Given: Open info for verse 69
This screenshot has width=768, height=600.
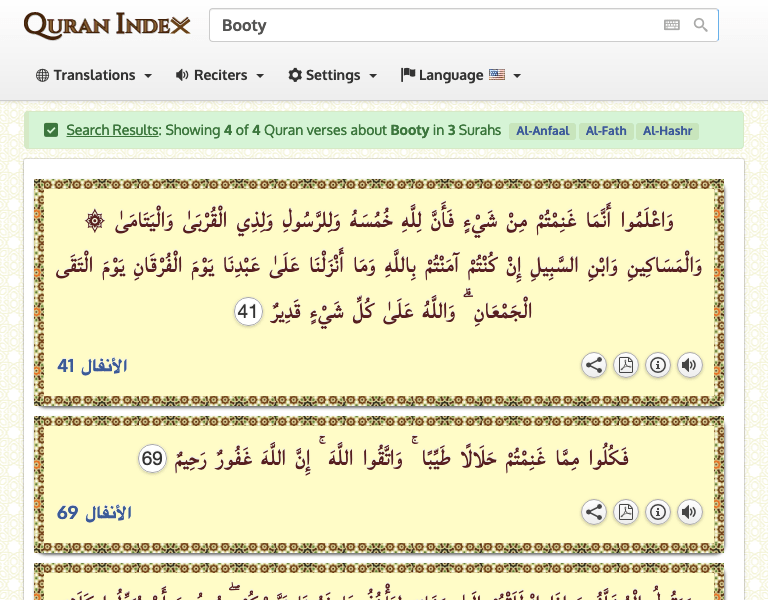Looking at the screenshot, I should coord(658,513).
